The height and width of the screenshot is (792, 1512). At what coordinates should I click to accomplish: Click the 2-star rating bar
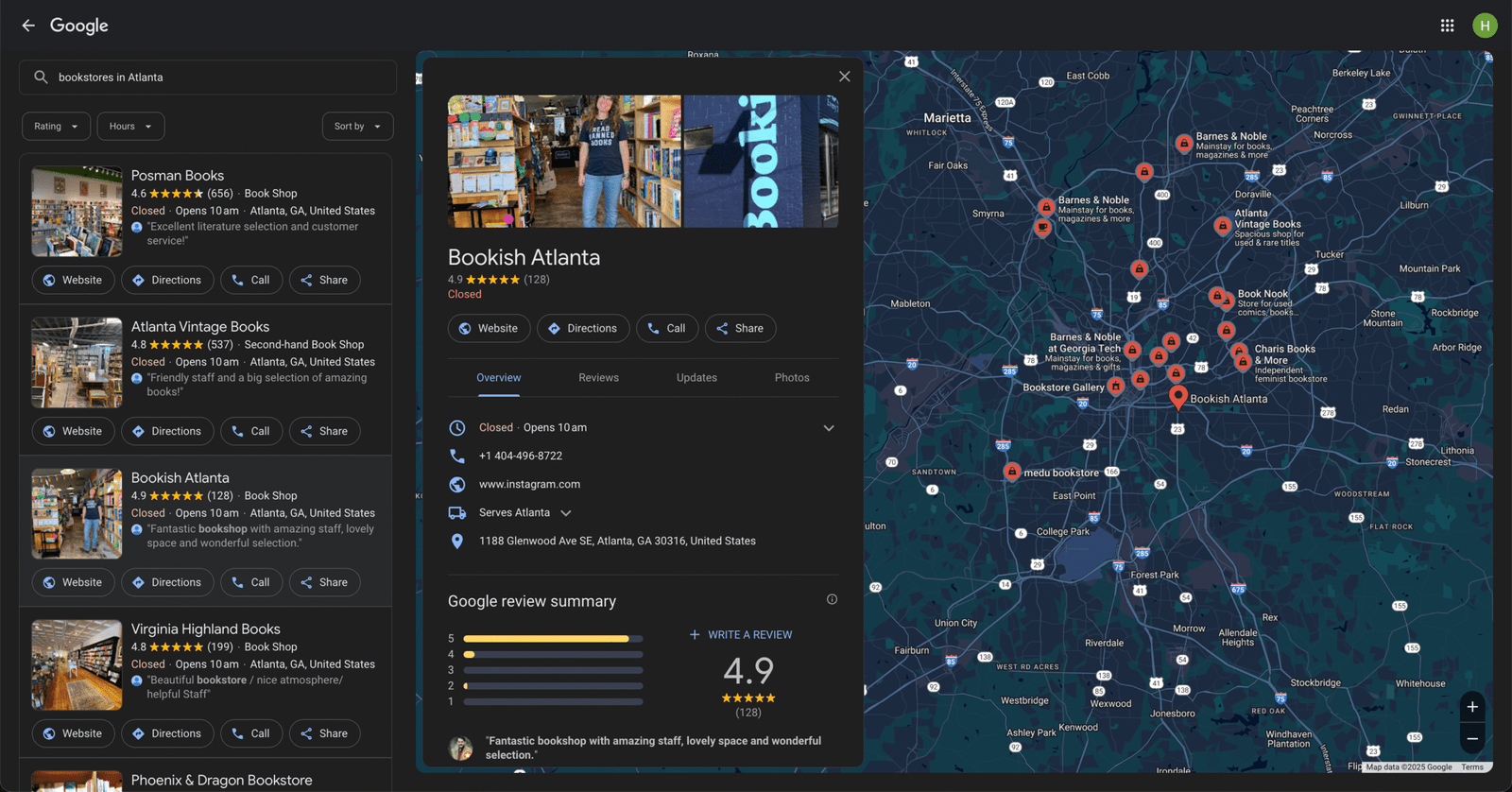pyautogui.click(x=553, y=686)
